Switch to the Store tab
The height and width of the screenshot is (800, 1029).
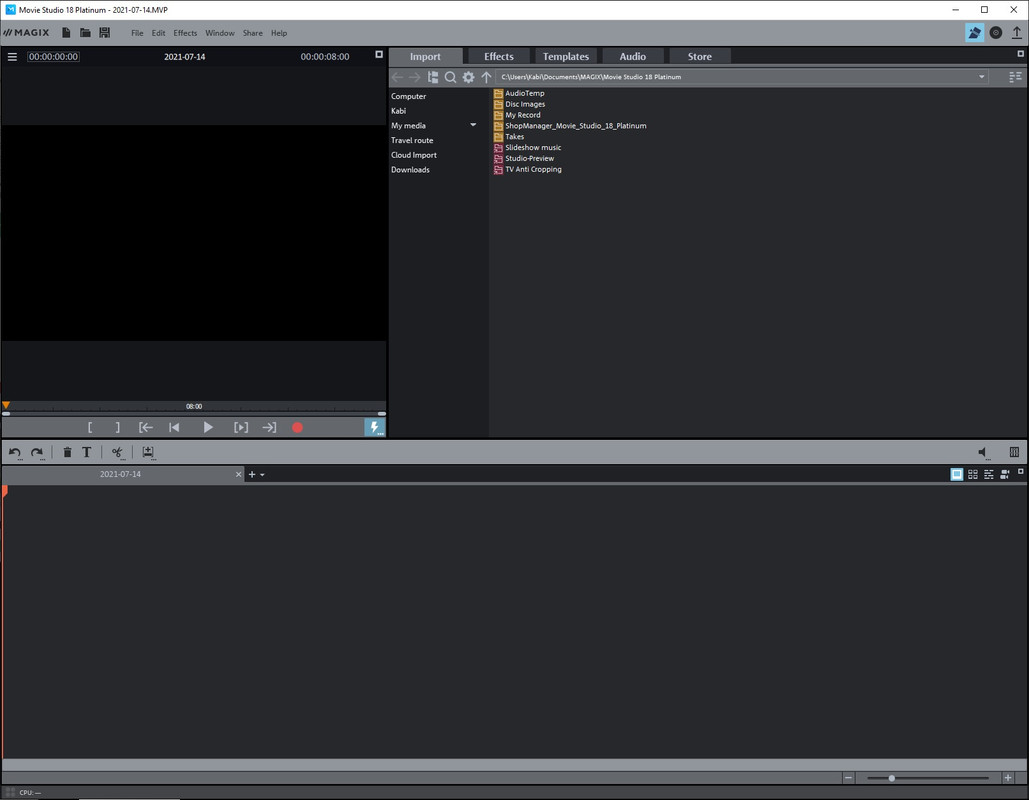coord(700,56)
